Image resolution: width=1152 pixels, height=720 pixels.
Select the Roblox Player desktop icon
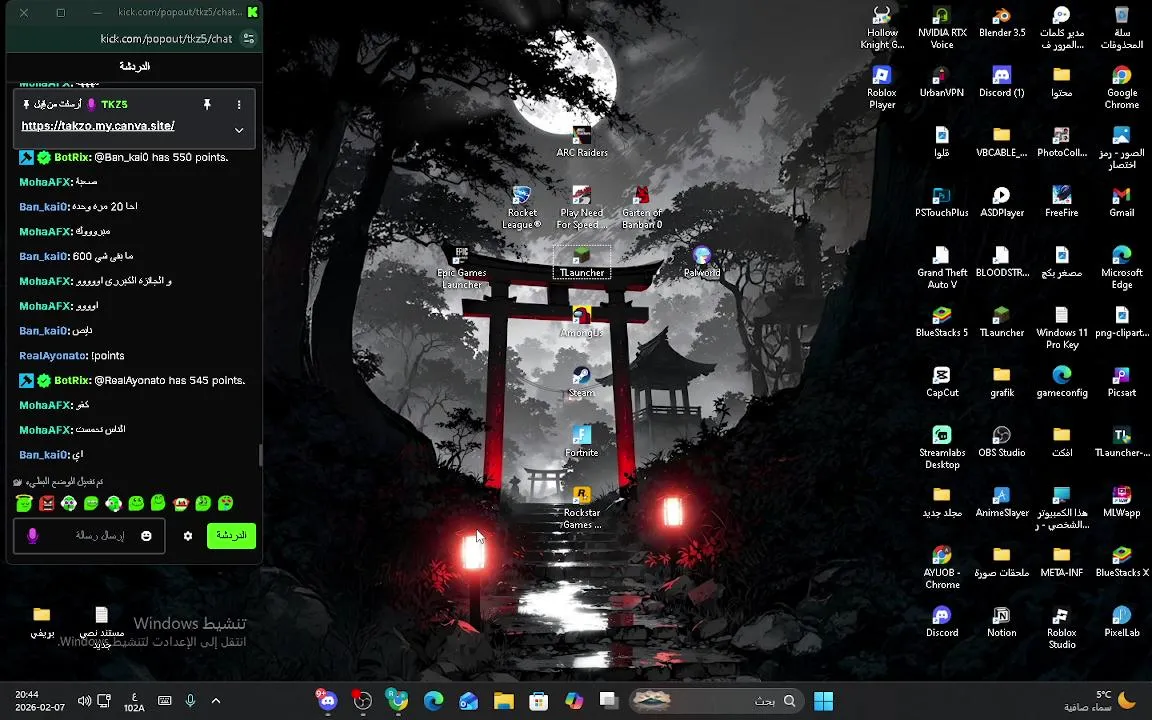(x=882, y=87)
